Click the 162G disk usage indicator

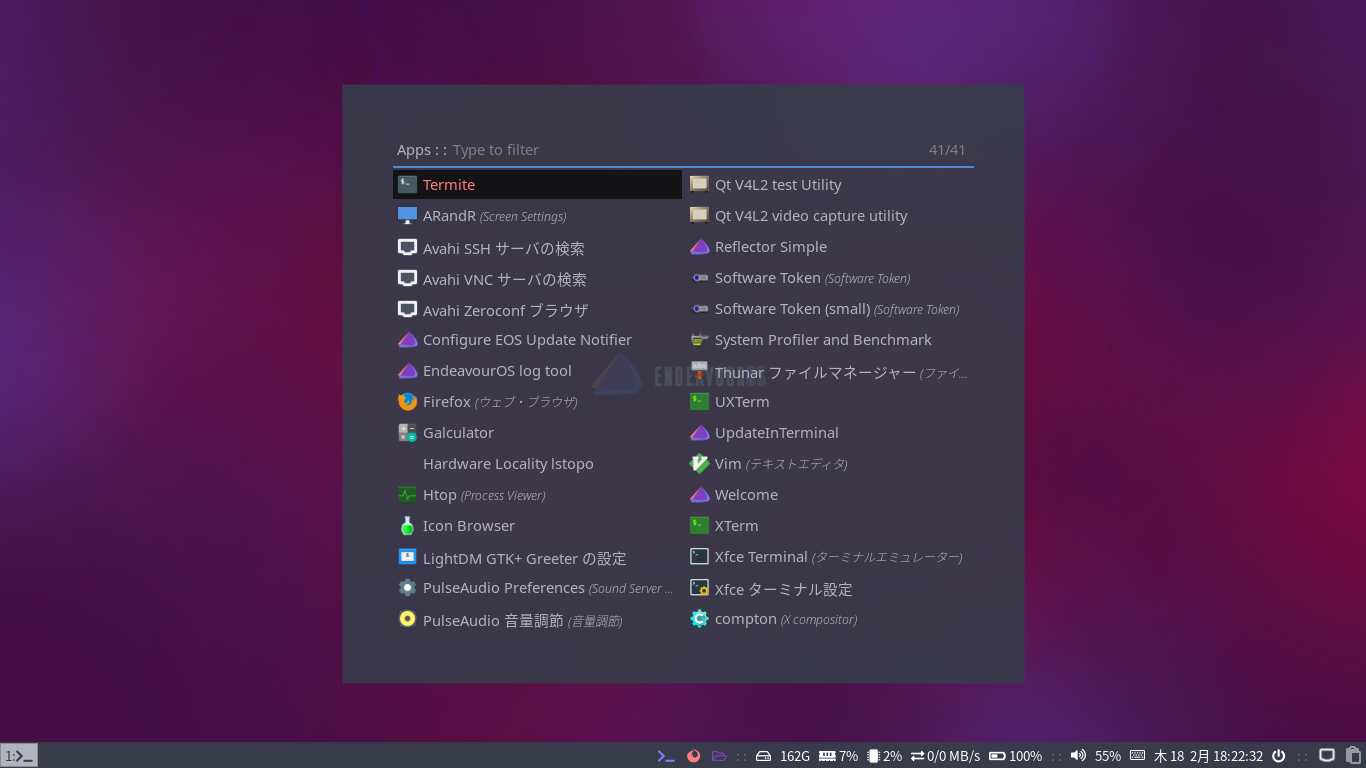tap(782, 756)
